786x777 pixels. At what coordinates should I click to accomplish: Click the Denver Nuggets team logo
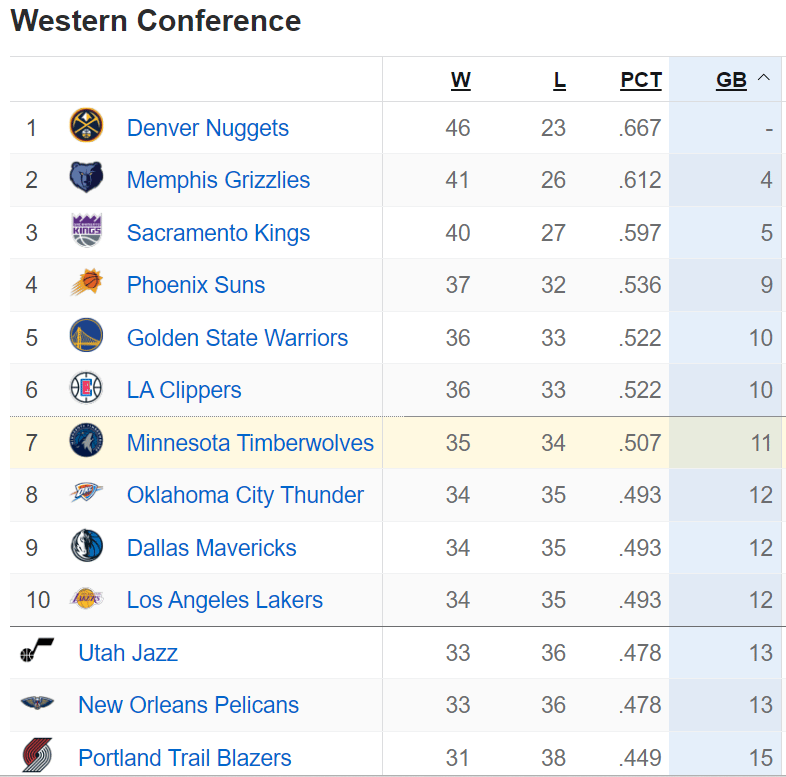[86, 127]
